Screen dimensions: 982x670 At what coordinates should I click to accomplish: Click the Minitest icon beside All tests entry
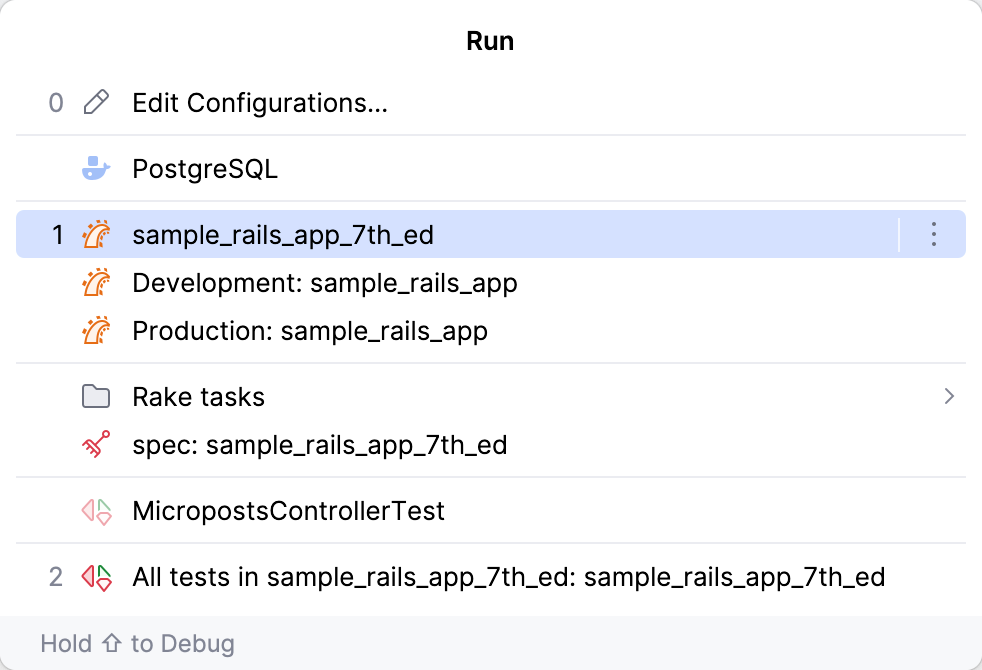tap(97, 577)
